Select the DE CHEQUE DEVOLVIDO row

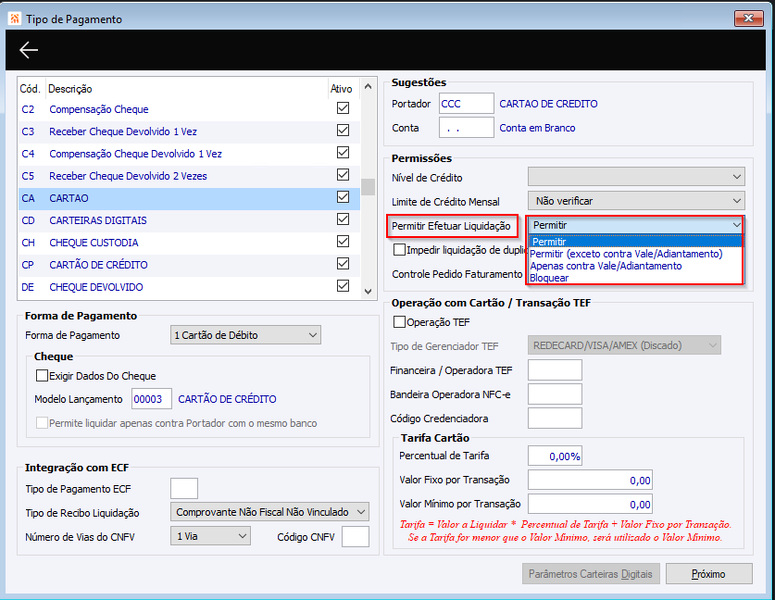pyautogui.click(x=189, y=287)
